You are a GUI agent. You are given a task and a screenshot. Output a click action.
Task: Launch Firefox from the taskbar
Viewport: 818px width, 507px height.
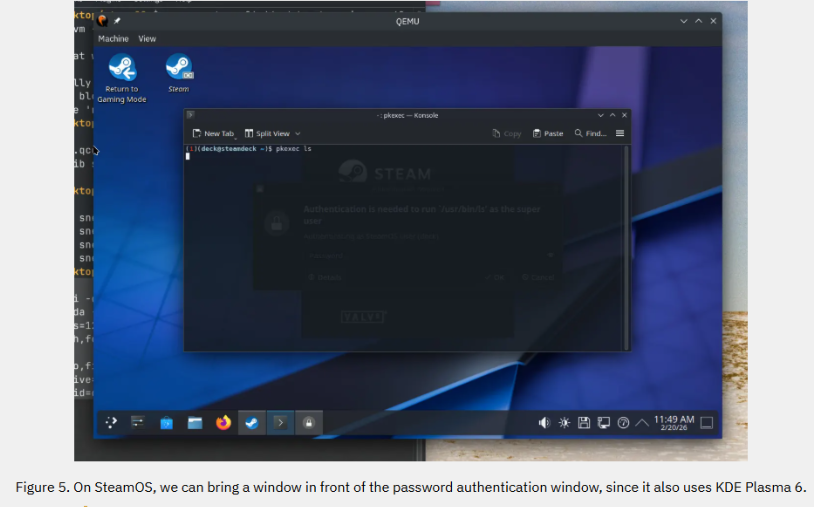223,422
